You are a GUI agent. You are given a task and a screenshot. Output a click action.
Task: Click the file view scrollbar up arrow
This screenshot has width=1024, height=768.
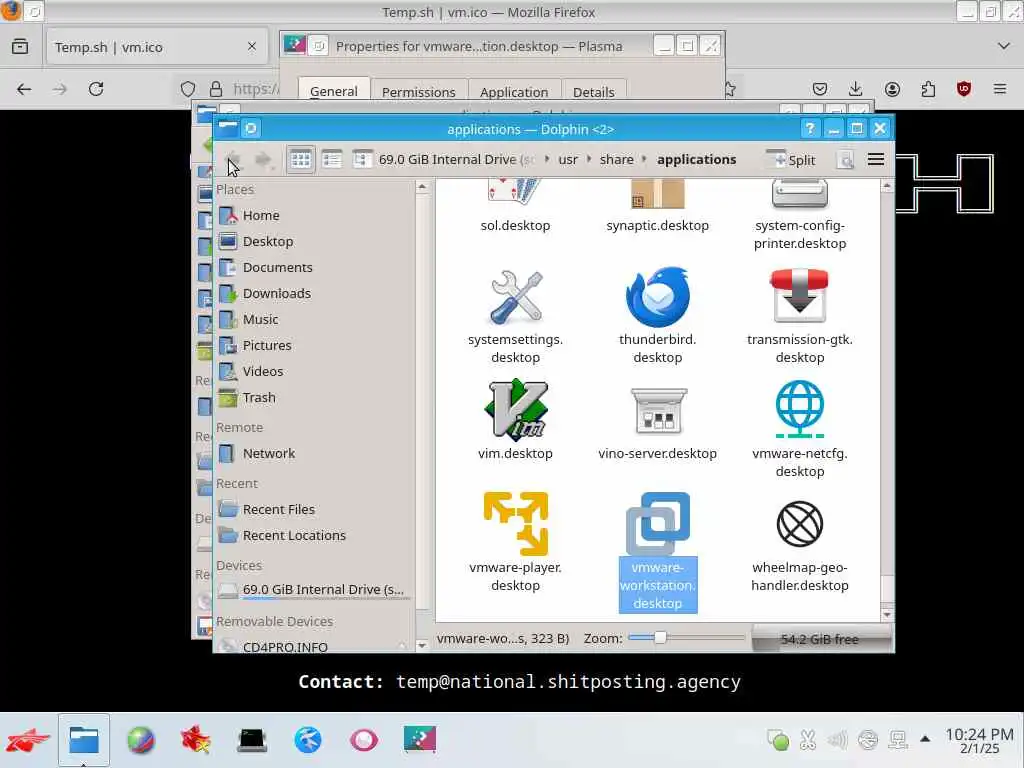(887, 187)
